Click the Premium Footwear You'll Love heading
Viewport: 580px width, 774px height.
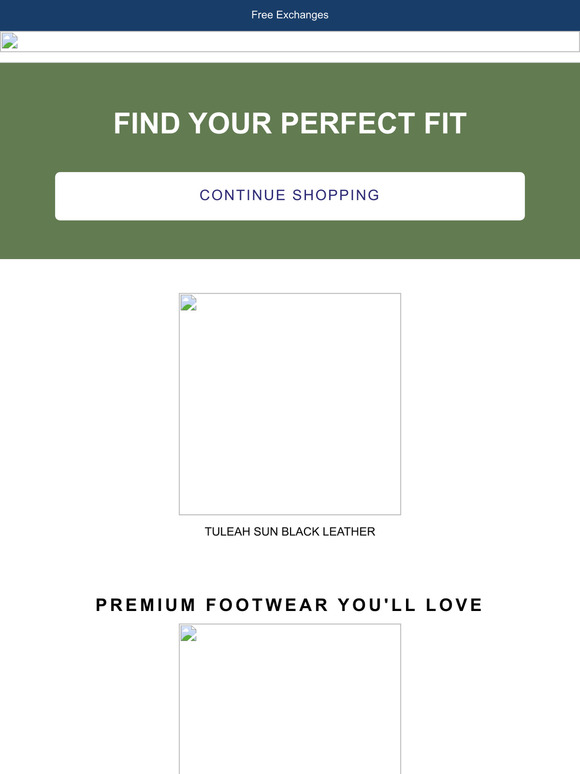pos(289,605)
